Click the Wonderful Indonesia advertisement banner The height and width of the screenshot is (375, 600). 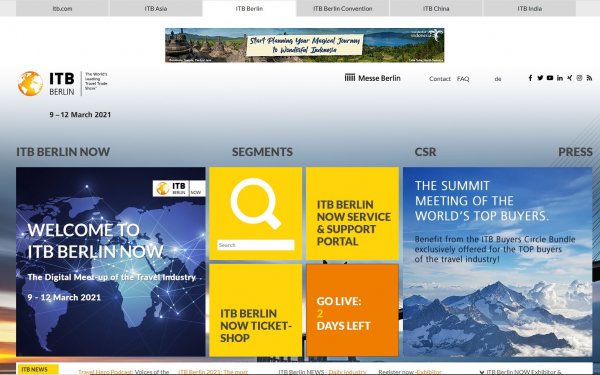coord(305,45)
